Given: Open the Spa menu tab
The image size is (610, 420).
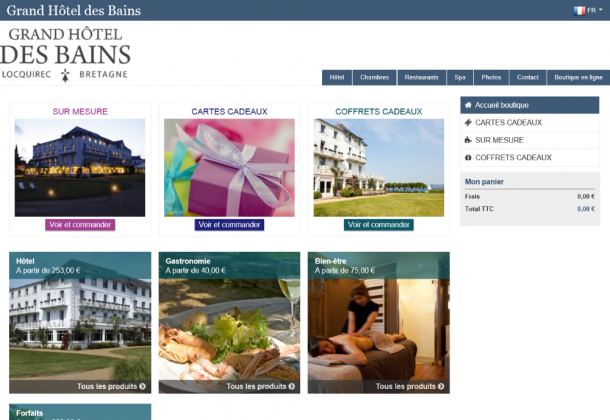Looking at the screenshot, I should [460, 77].
